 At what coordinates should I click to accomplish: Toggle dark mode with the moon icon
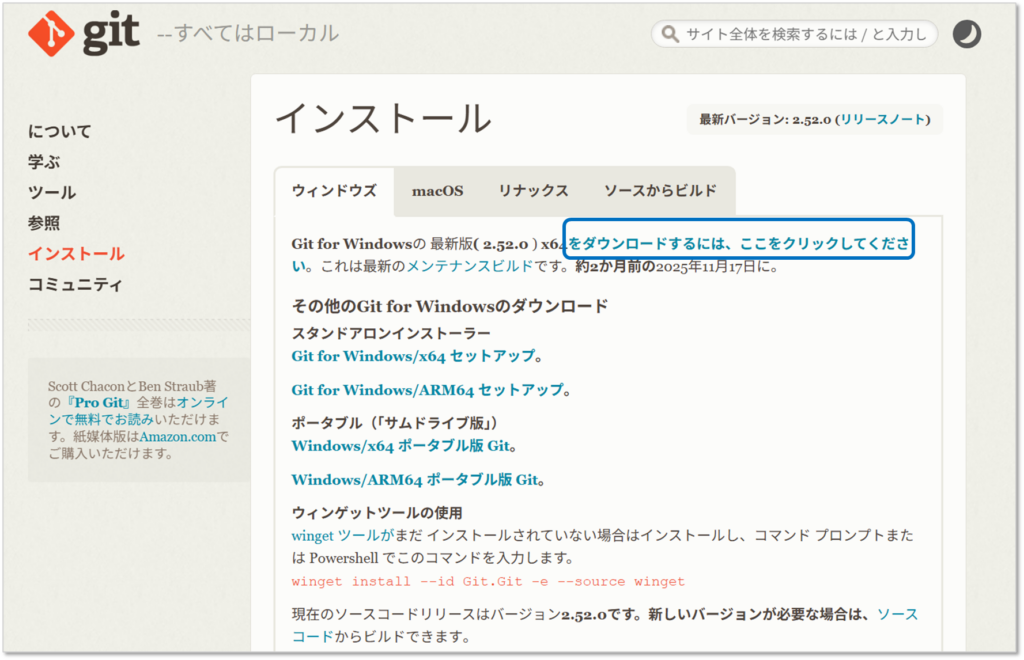(966, 35)
